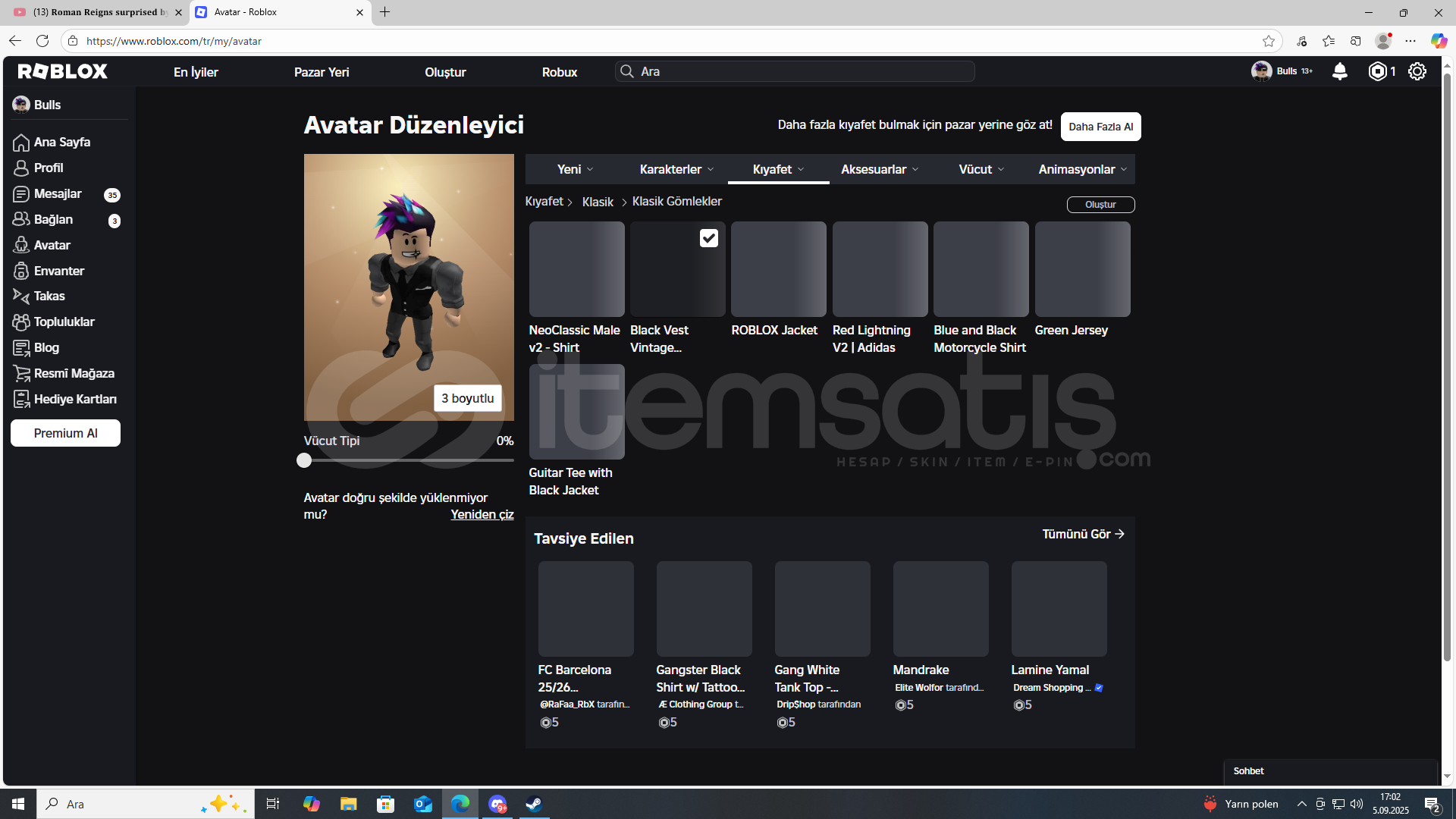1456x819 pixels.
Task: Select the ROBLOX Jacket thumbnail
Action: (779, 269)
